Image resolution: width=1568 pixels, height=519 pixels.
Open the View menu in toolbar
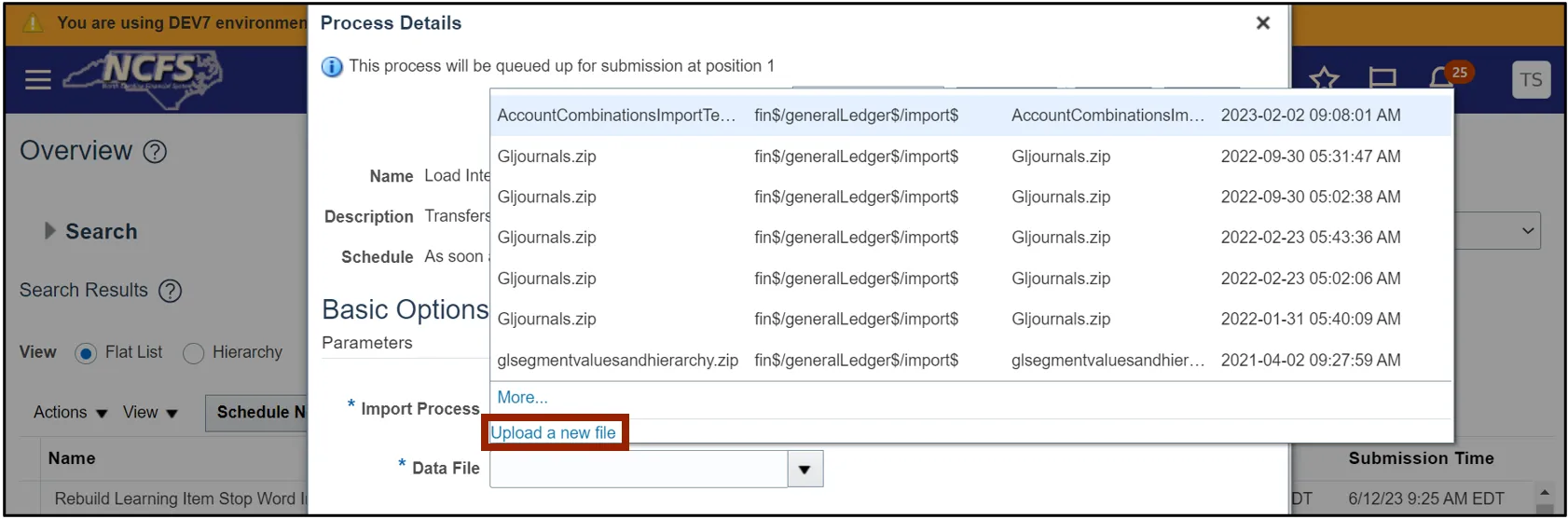click(150, 413)
